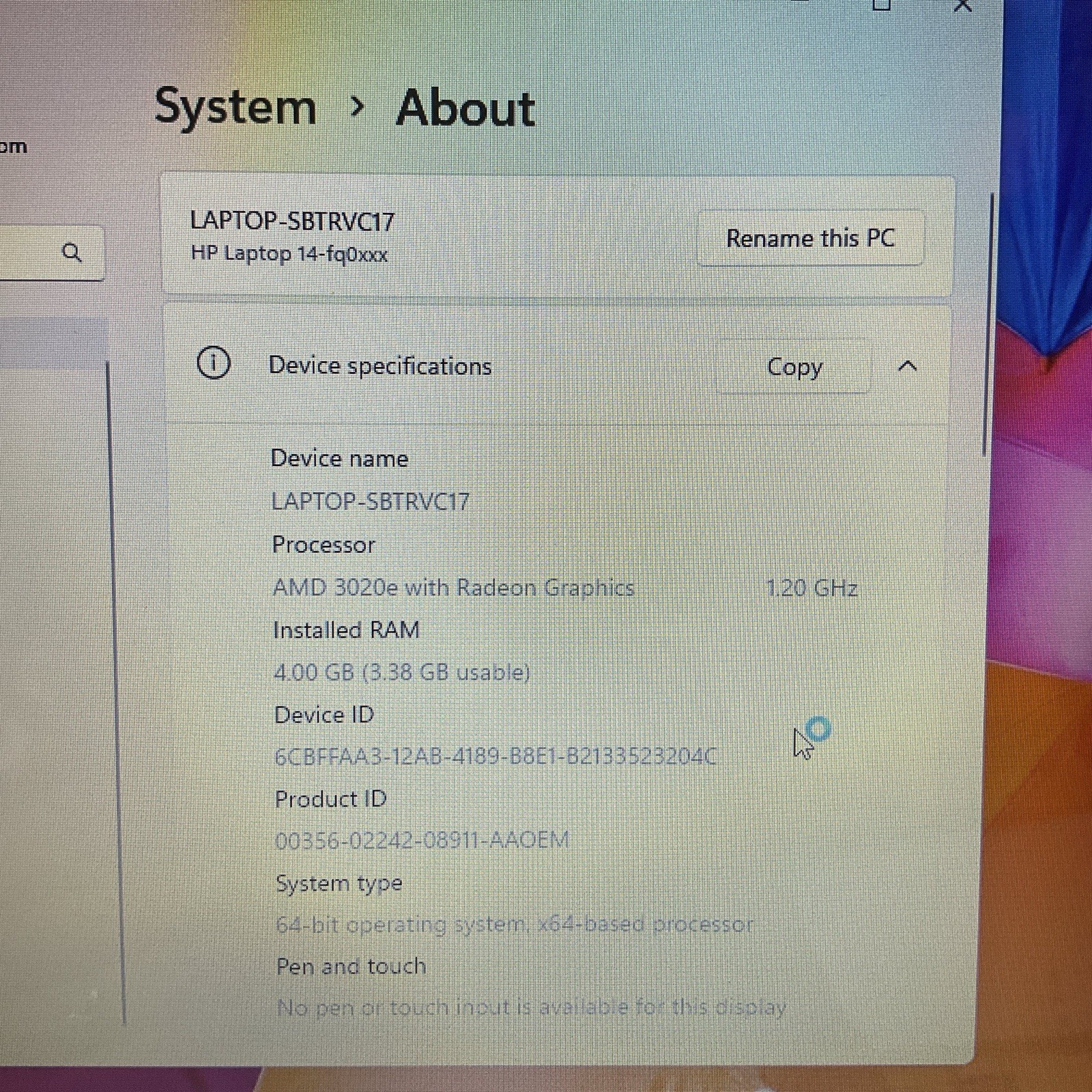This screenshot has height=1092, width=1092.
Task: Select the Product ID 00356-02242-08911-AAOEM
Action: [422, 840]
